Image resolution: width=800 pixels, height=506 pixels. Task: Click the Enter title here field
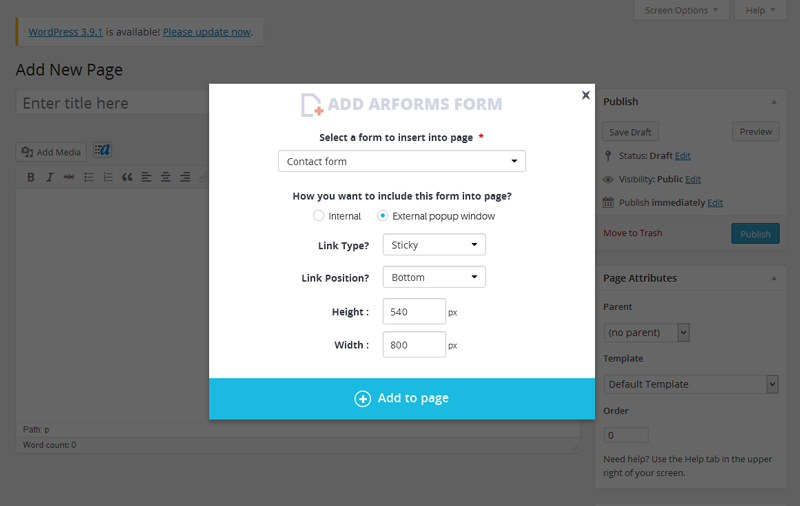(x=112, y=103)
